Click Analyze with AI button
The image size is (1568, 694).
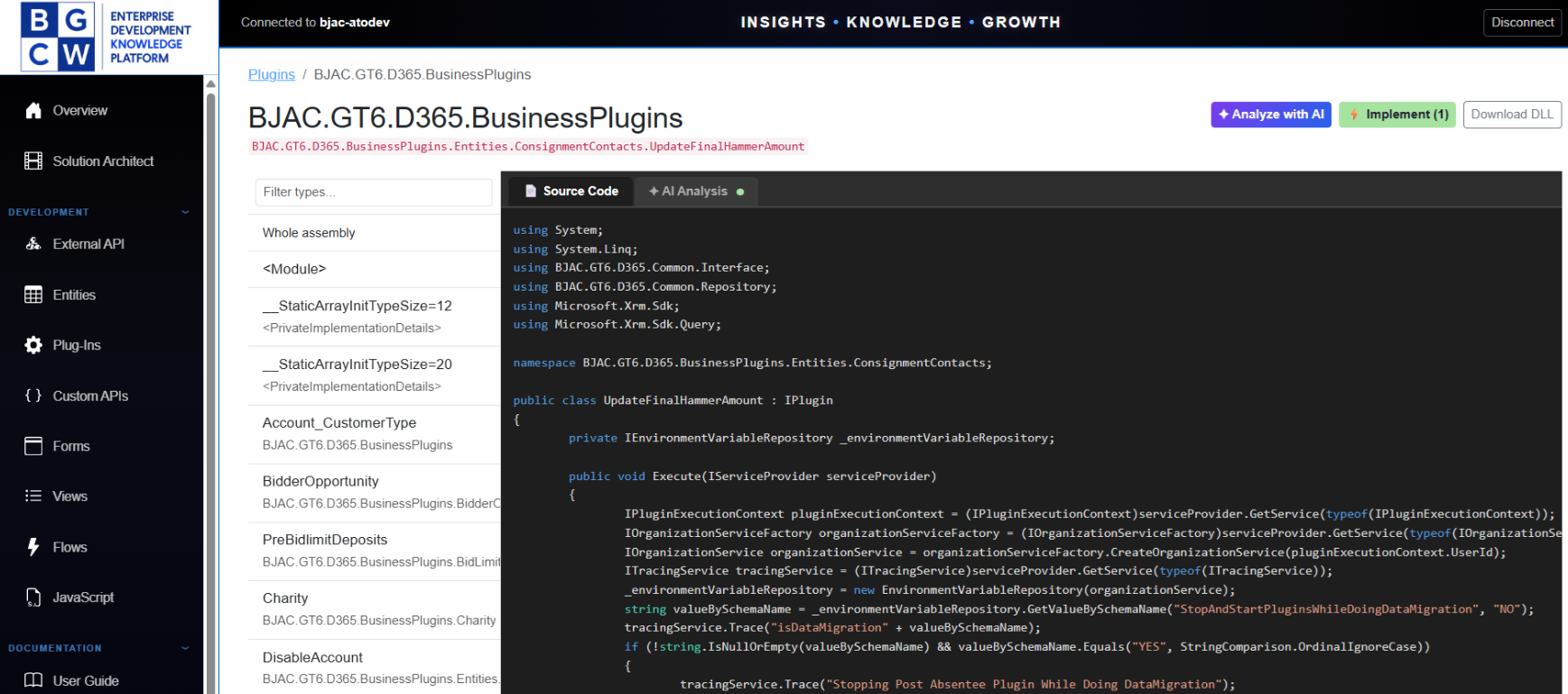1271,115
